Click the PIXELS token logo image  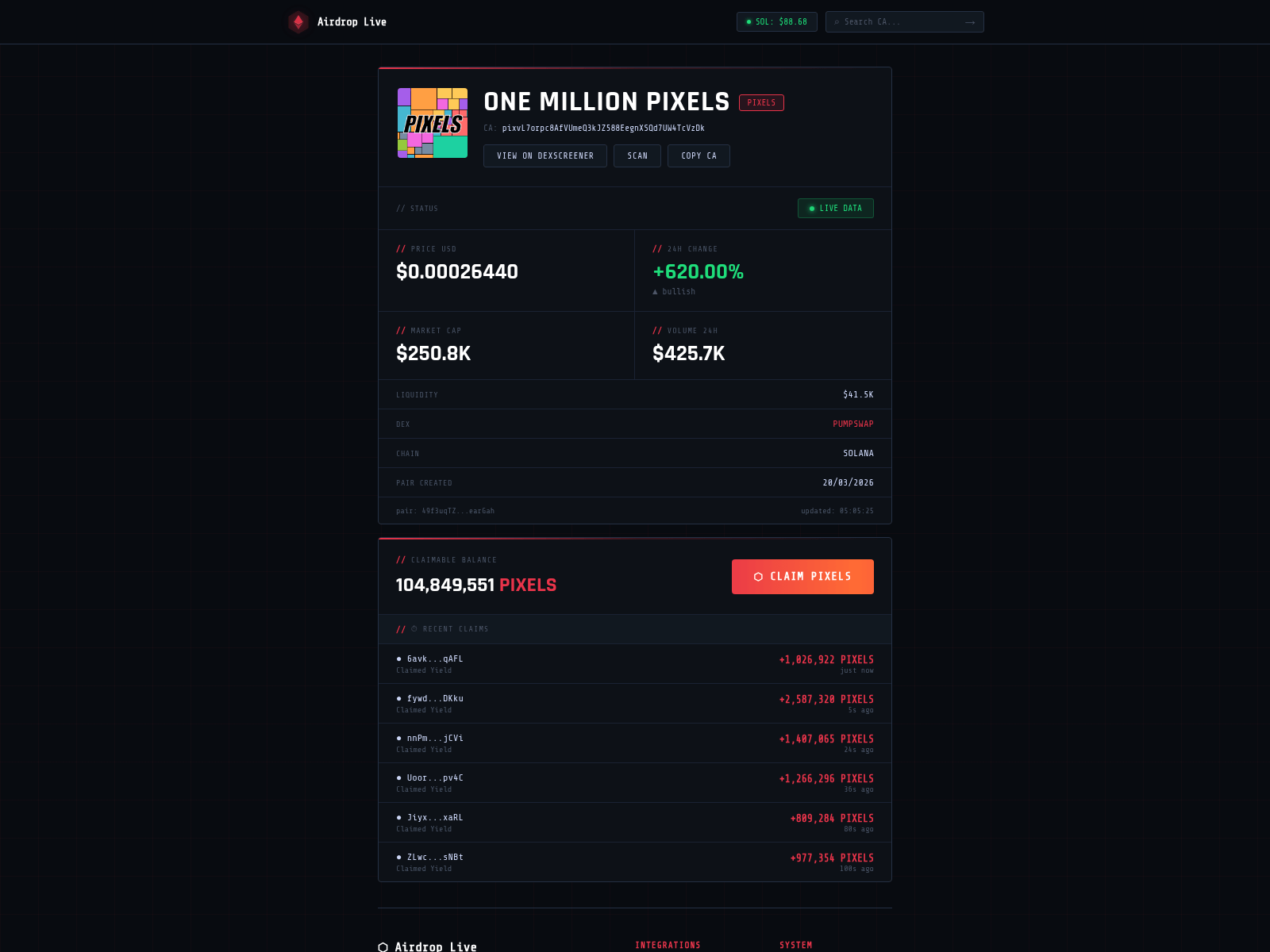tap(433, 123)
